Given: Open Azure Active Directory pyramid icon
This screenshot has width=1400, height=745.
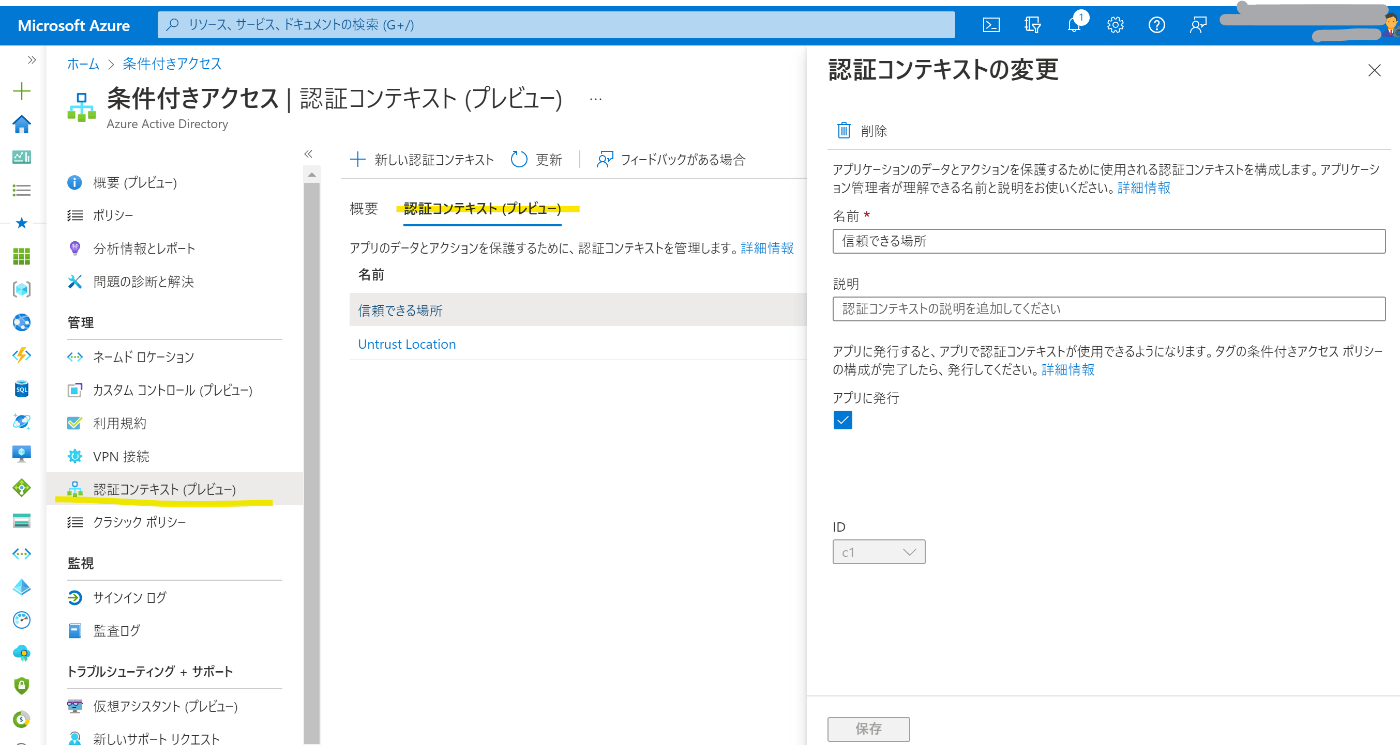Looking at the screenshot, I should (x=21, y=586).
